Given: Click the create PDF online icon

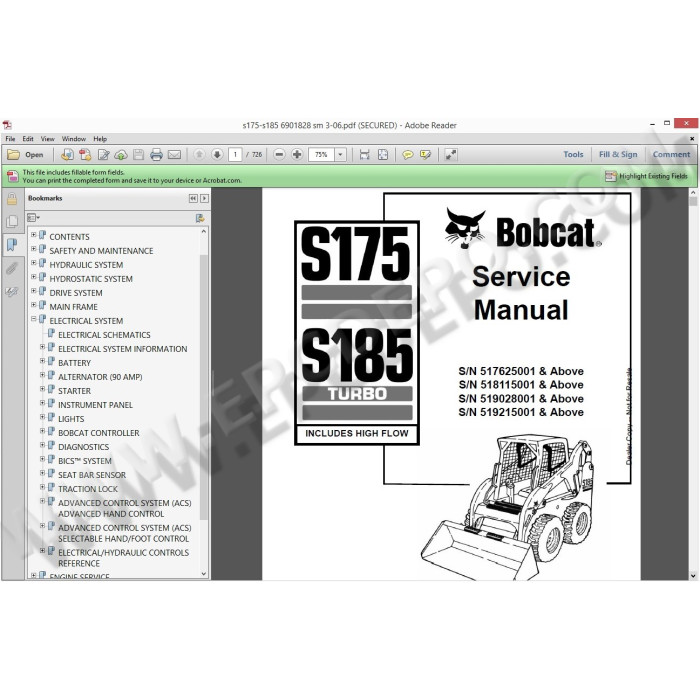Looking at the screenshot, I should [x=67, y=154].
